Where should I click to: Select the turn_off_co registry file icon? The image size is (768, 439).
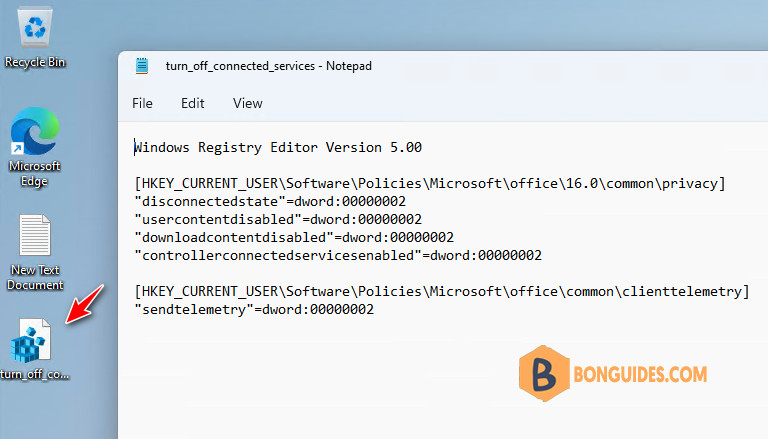(x=33, y=349)
